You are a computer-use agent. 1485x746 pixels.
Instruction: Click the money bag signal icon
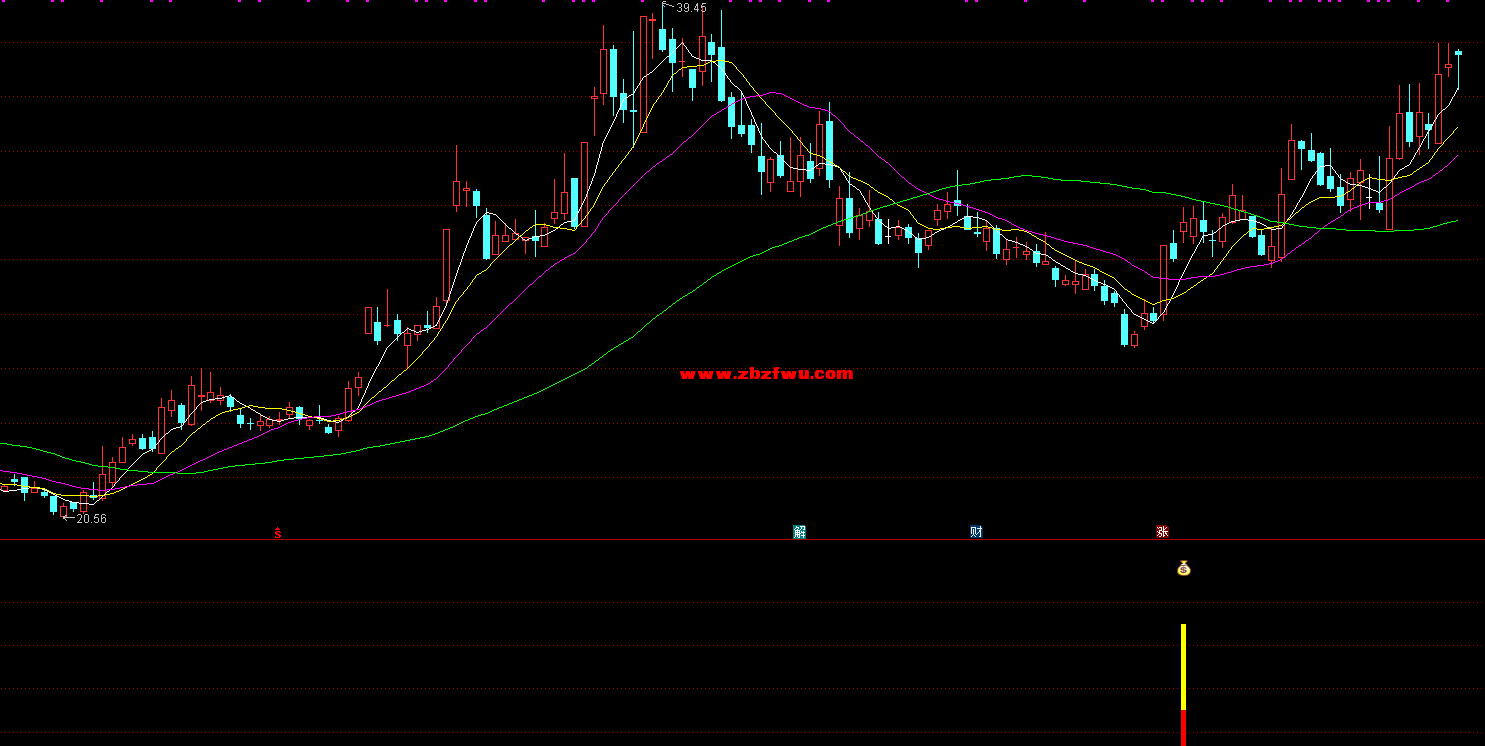[1183, 568]
